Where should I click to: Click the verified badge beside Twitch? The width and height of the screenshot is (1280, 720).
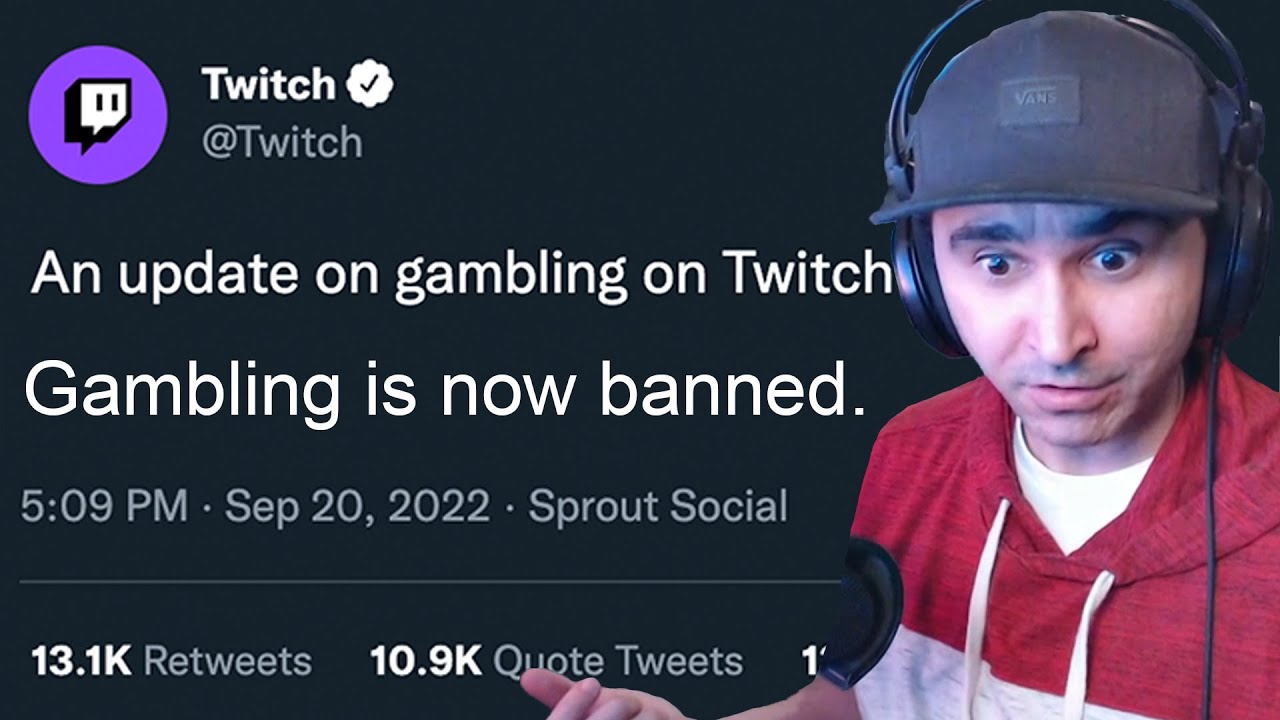point(370,86)
